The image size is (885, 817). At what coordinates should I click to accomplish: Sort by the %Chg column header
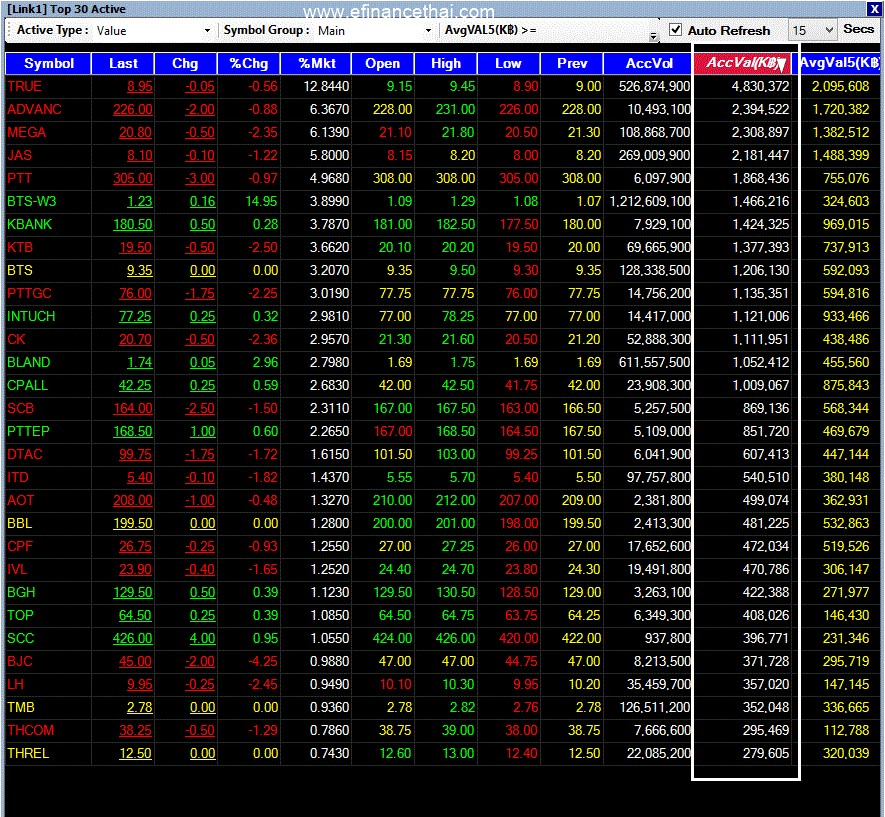(x=249, y=63)
